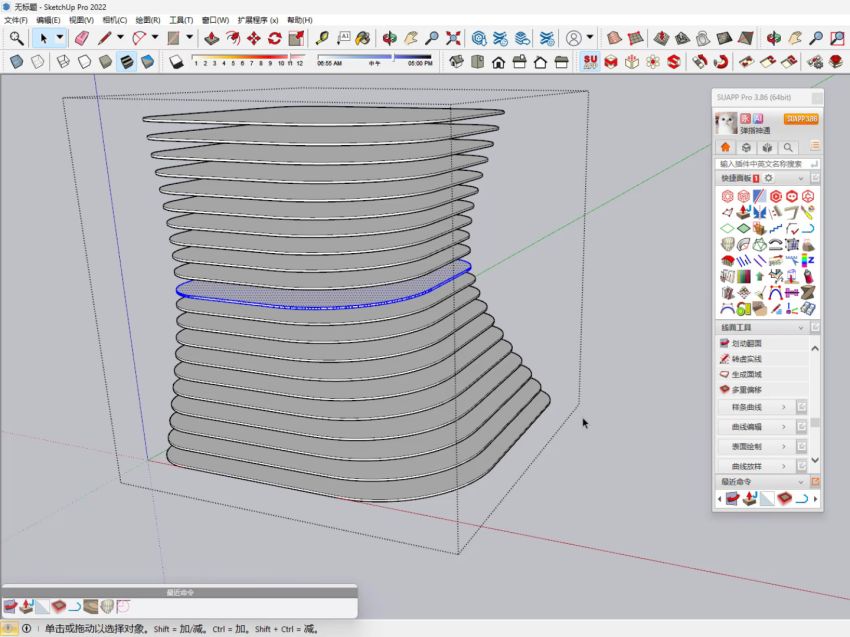Viewport: 850px width, 637px height.
Task: Select the Move tool
Action: [254, 38]
